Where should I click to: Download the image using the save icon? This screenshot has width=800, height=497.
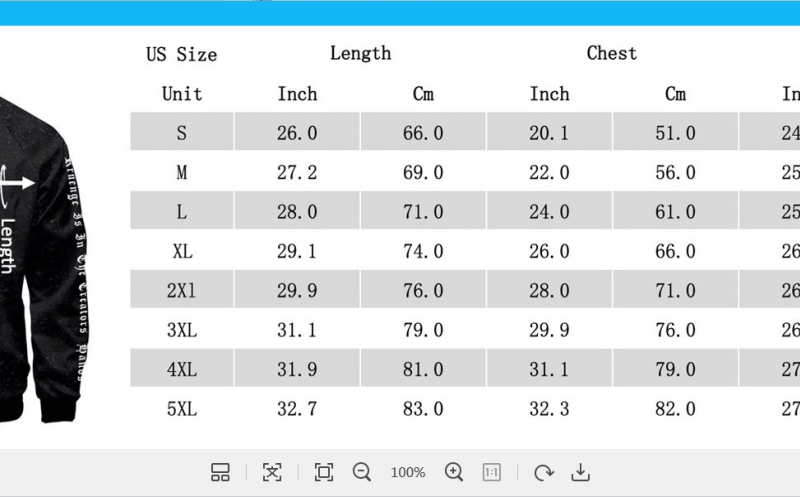pyautogui.click(x=580, y=472)
